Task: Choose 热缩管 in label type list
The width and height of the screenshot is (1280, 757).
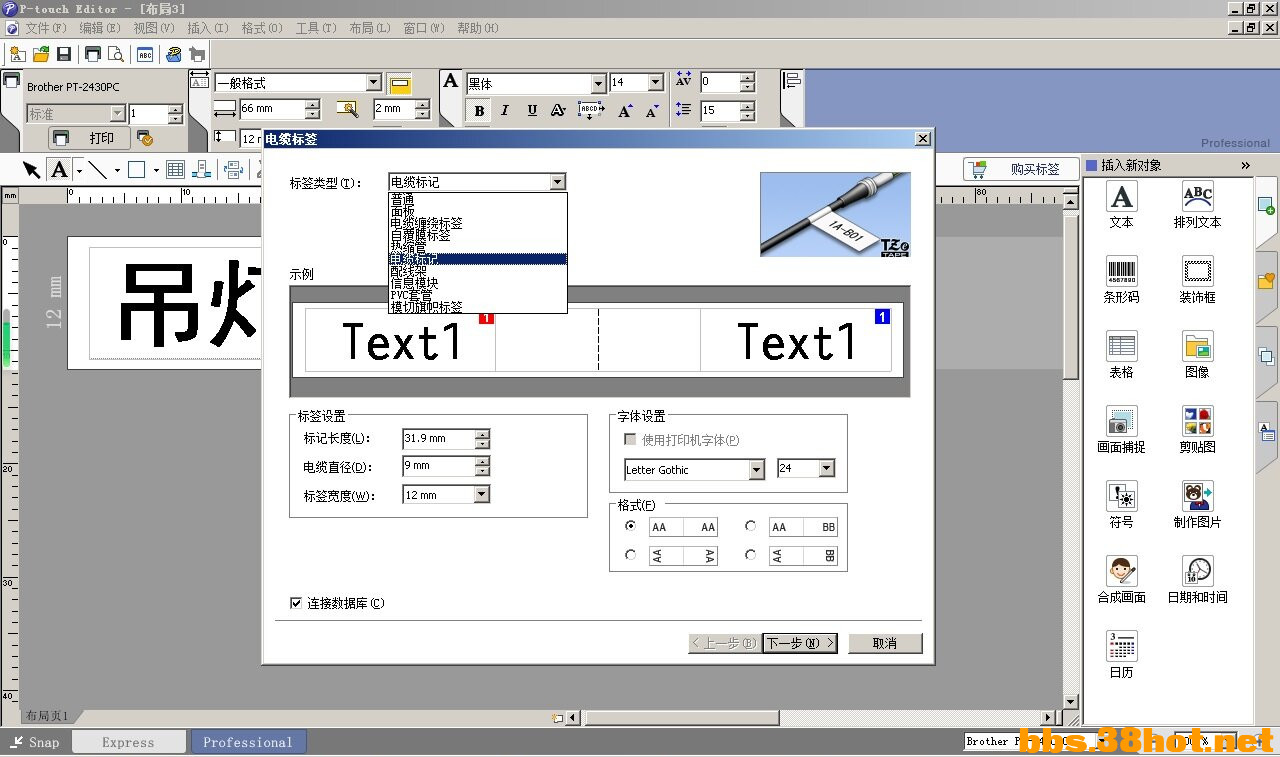Action: 478,247
